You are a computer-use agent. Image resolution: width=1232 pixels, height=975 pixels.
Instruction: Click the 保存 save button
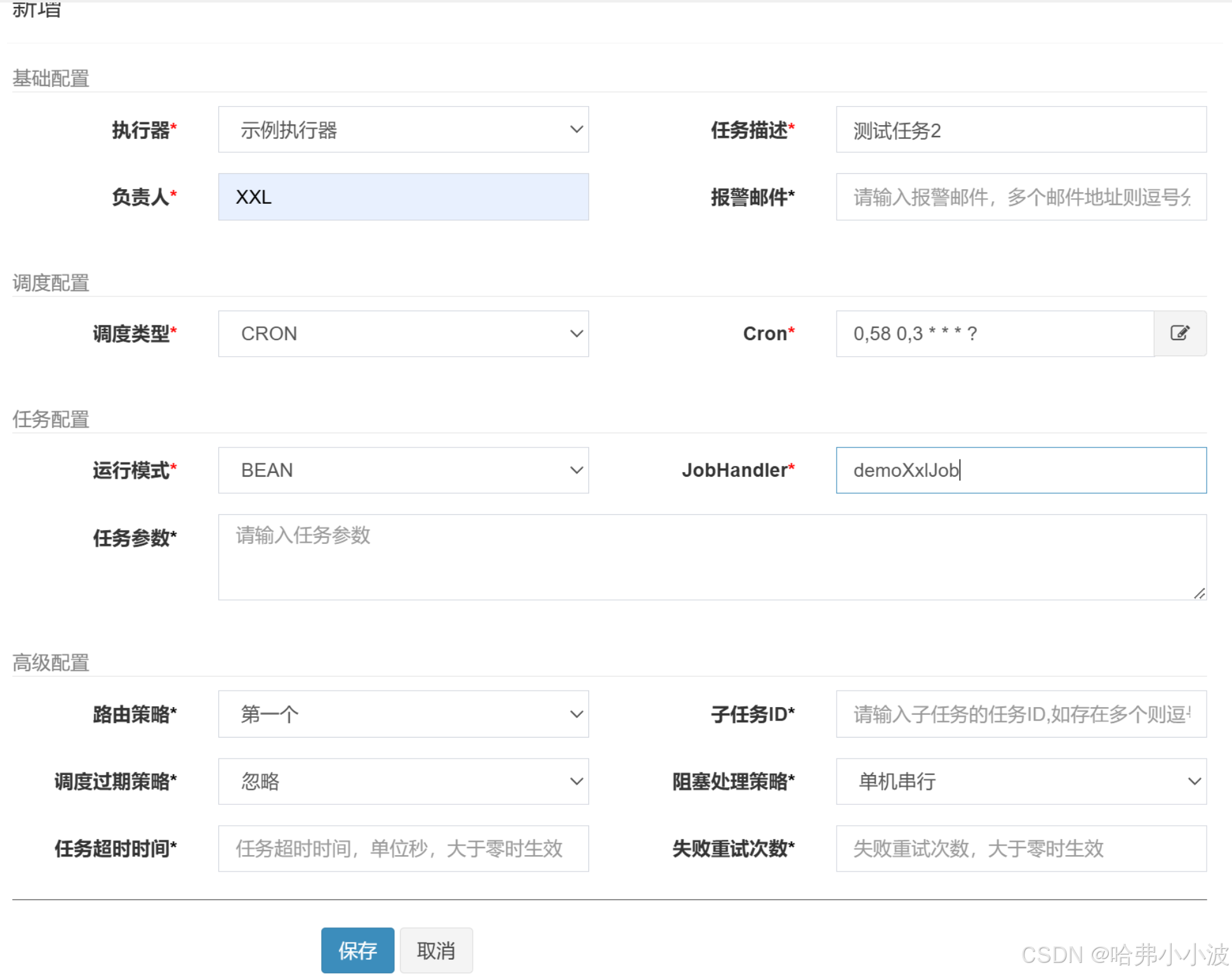(357, 950)
